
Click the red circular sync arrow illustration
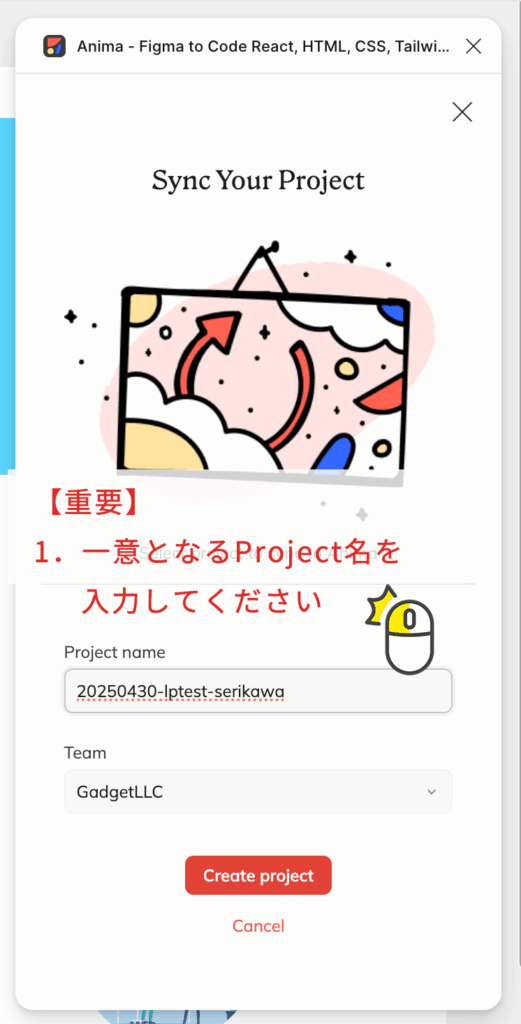[251, 385]
